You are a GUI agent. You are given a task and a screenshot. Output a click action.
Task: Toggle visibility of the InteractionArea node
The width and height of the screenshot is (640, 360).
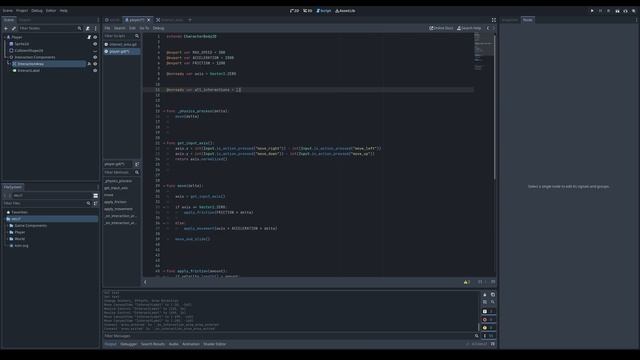pos(95,64)
